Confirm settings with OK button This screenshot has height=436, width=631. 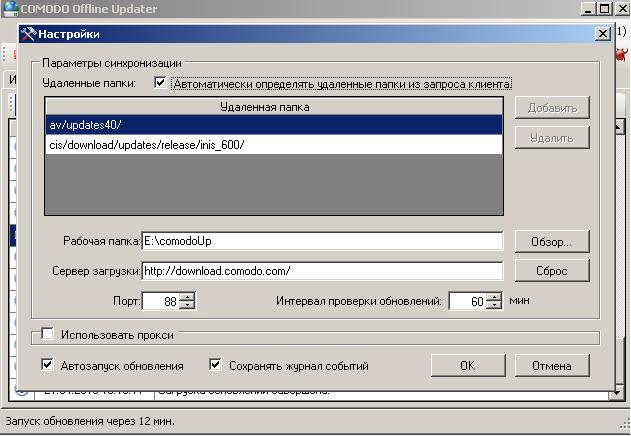coord(468,366)
